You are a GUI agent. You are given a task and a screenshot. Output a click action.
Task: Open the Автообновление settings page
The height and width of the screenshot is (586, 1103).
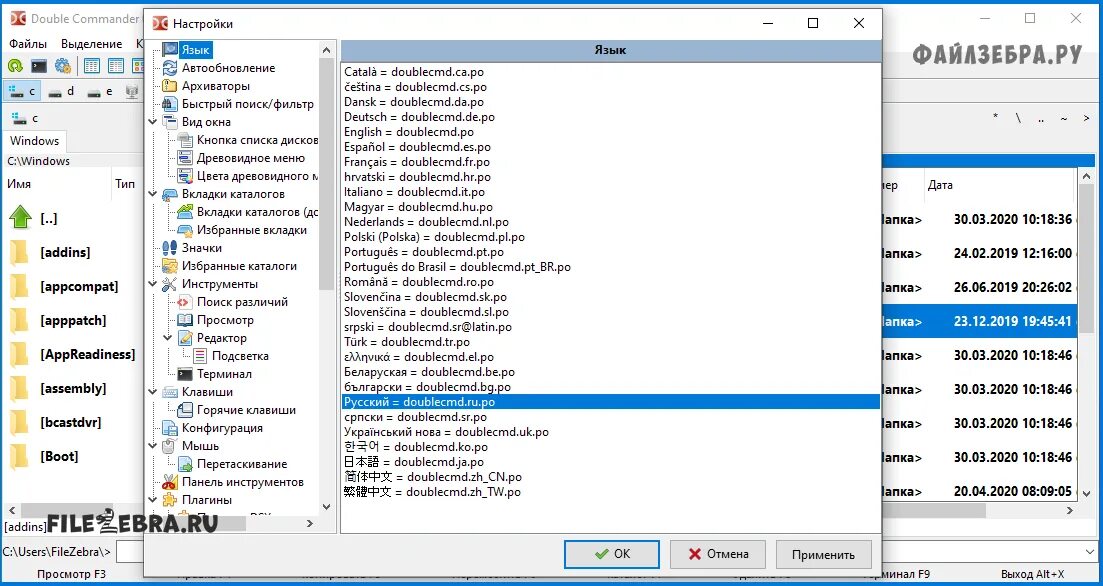(228, 68)
